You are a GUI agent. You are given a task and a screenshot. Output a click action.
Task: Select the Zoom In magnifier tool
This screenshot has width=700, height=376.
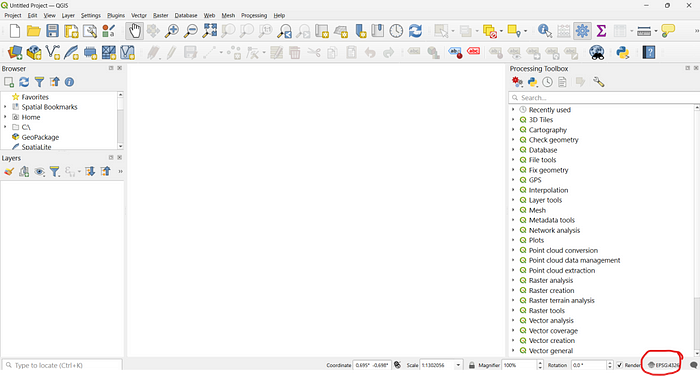[x=172, y=31]
